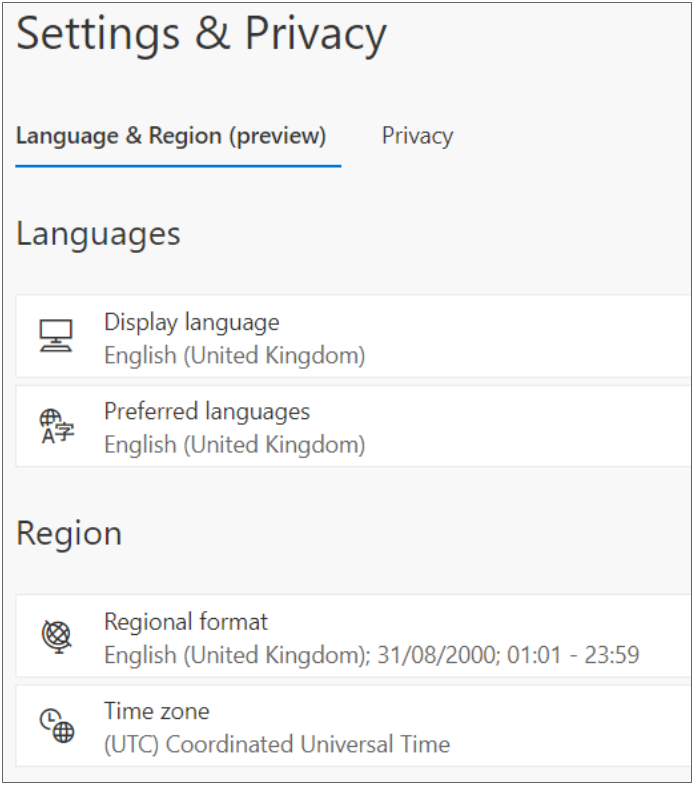Select the Language & Region (preview) tab
694x785 pixels.
coord(171,136)
